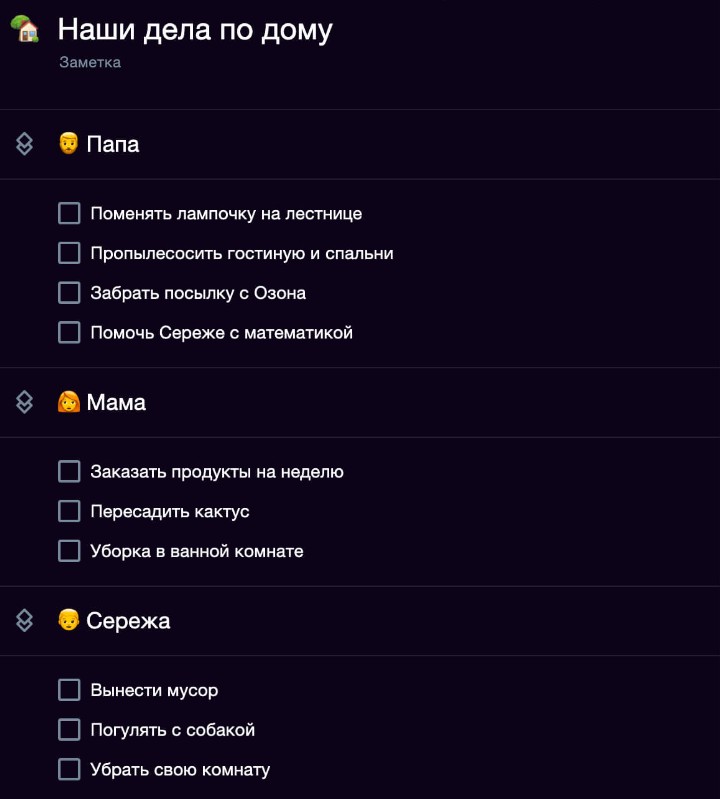The width and height of the screenshot is (720, 799).
Task: Click the note title 'Наши дела по дому'
Action: tap(195, 30)
